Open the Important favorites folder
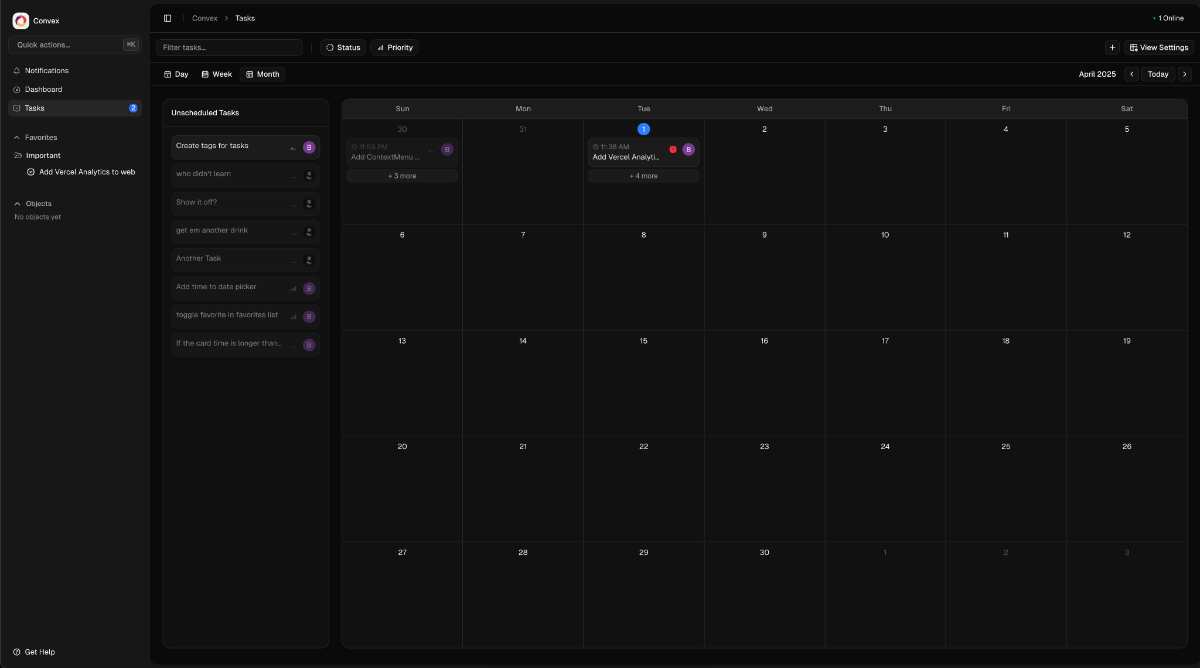Screen dimensions: 1200x668 pos(37,155)
